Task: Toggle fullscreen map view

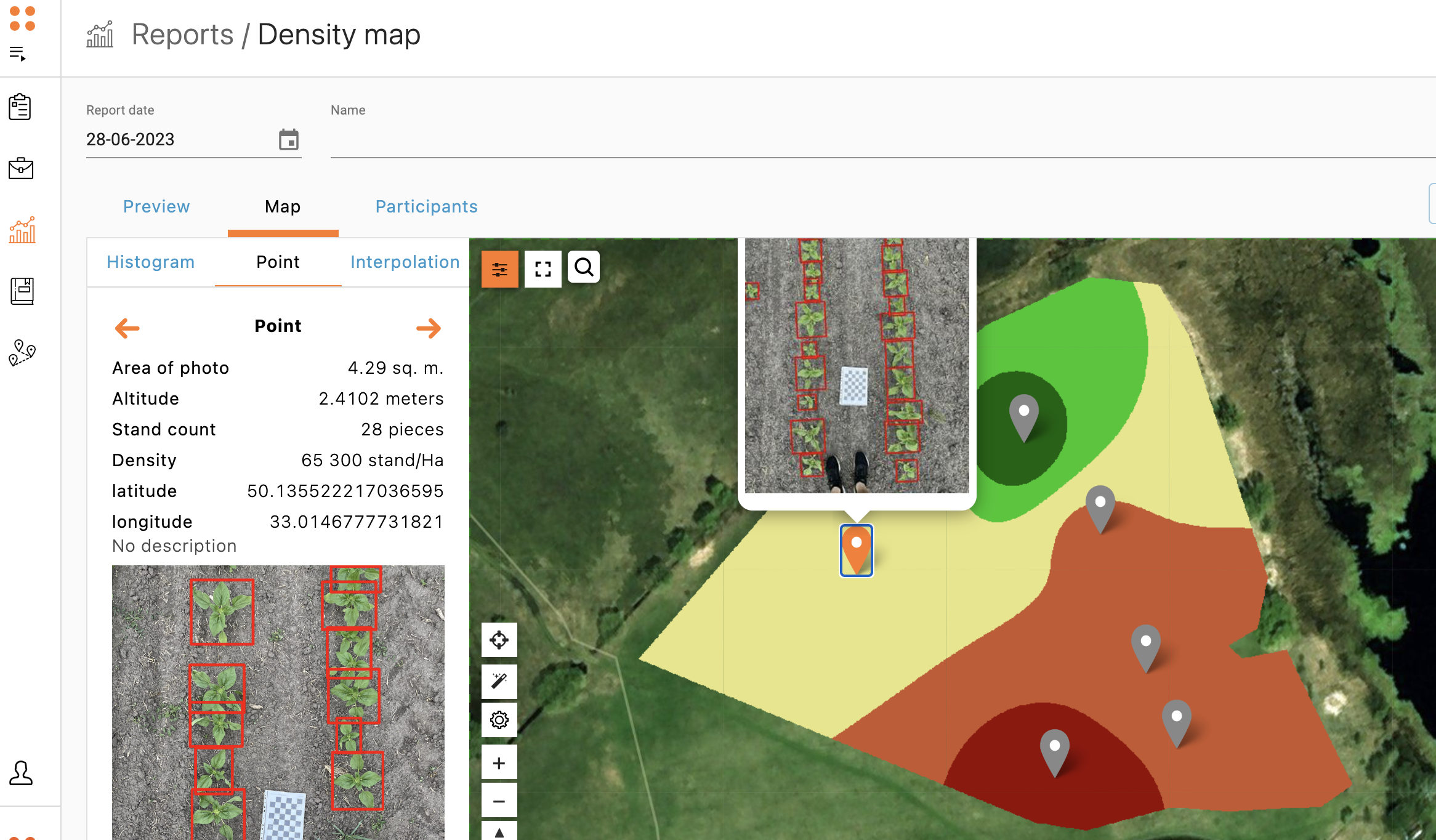Action: [543, 269]
